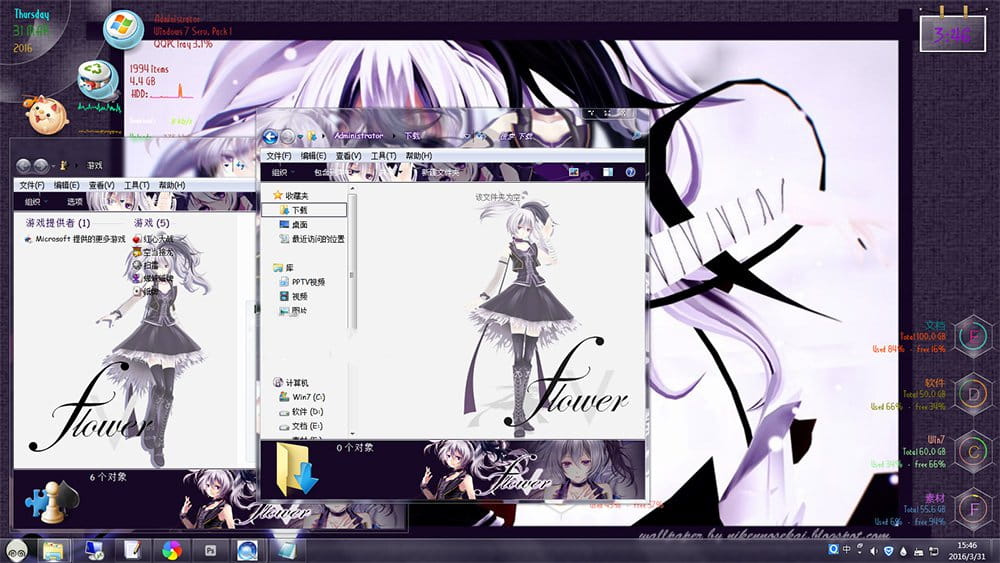Open 编辑(E) menu in 游戏 window
This screenshot has height=563, width=1000.
click(66, 185)
